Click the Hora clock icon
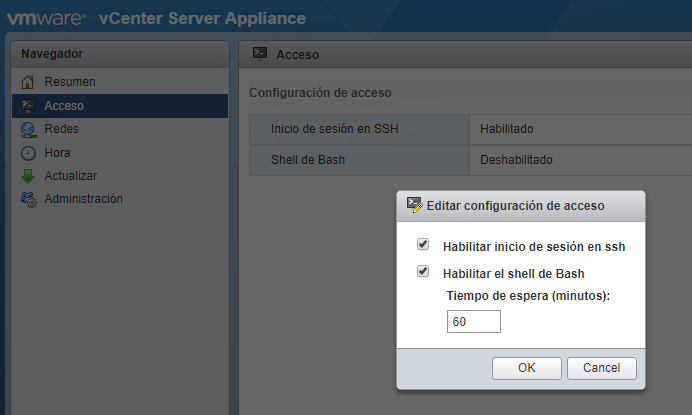 pyautogui.click(x=28, y=153)
